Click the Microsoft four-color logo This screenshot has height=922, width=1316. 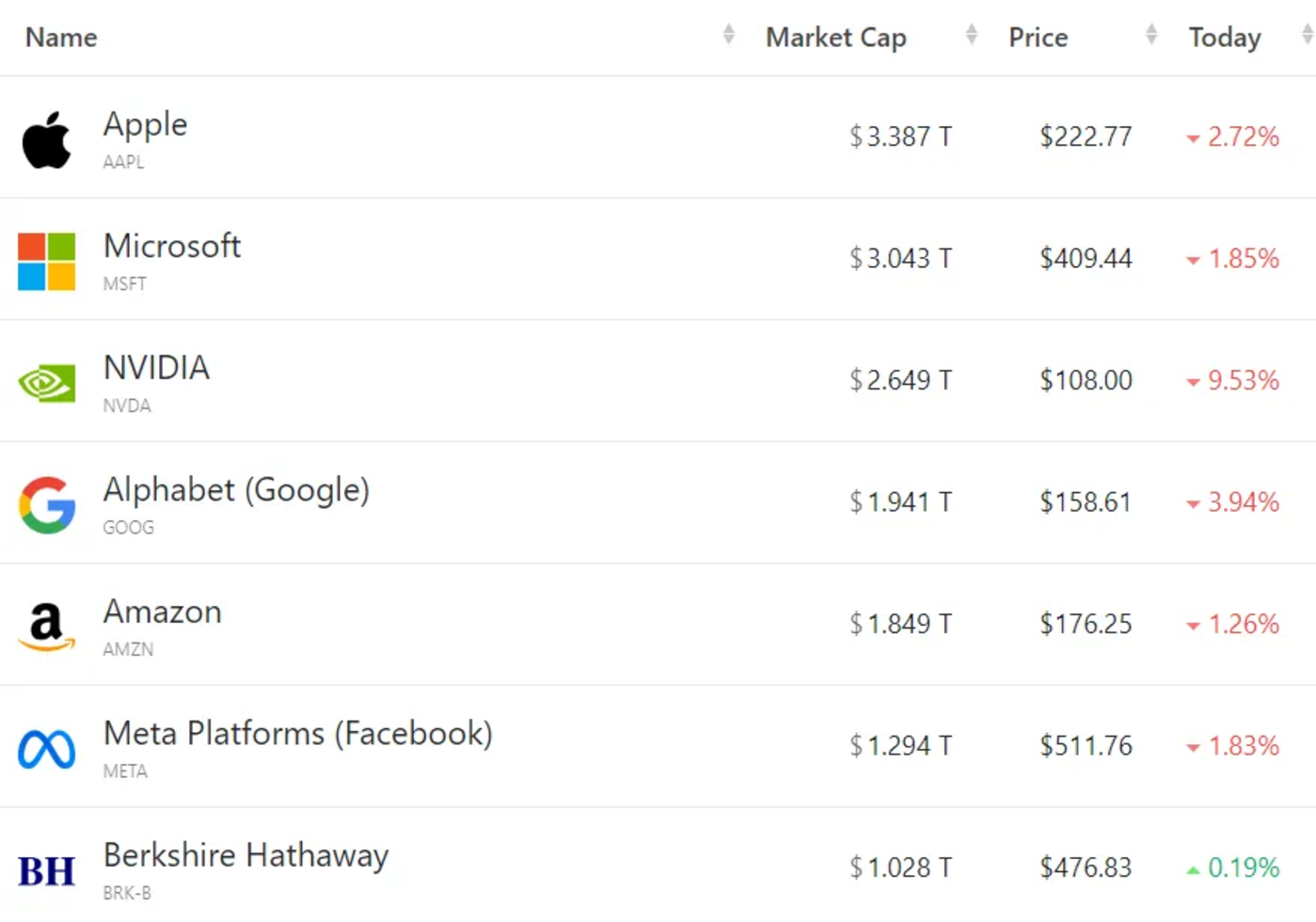(x=46, y=262)
